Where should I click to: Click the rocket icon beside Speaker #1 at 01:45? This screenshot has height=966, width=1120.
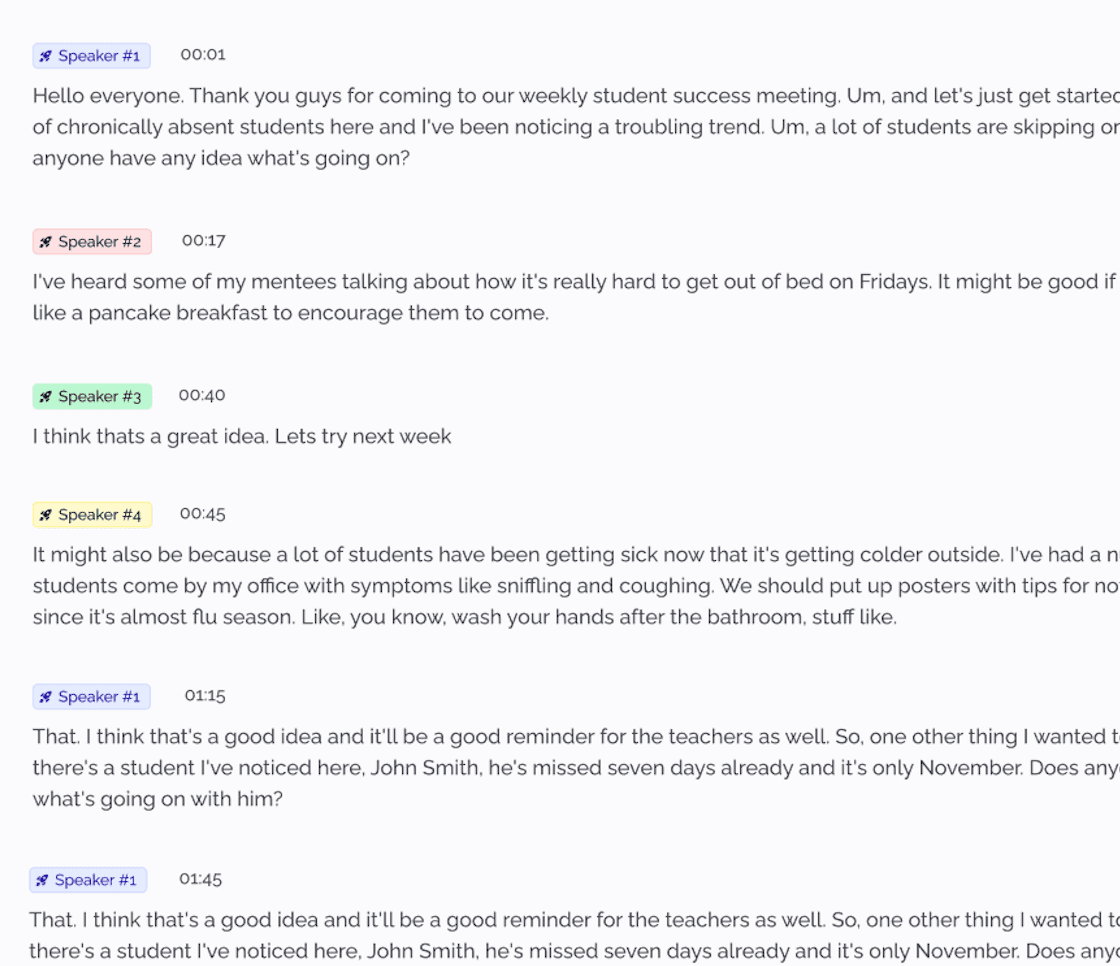tap(42, 880)
